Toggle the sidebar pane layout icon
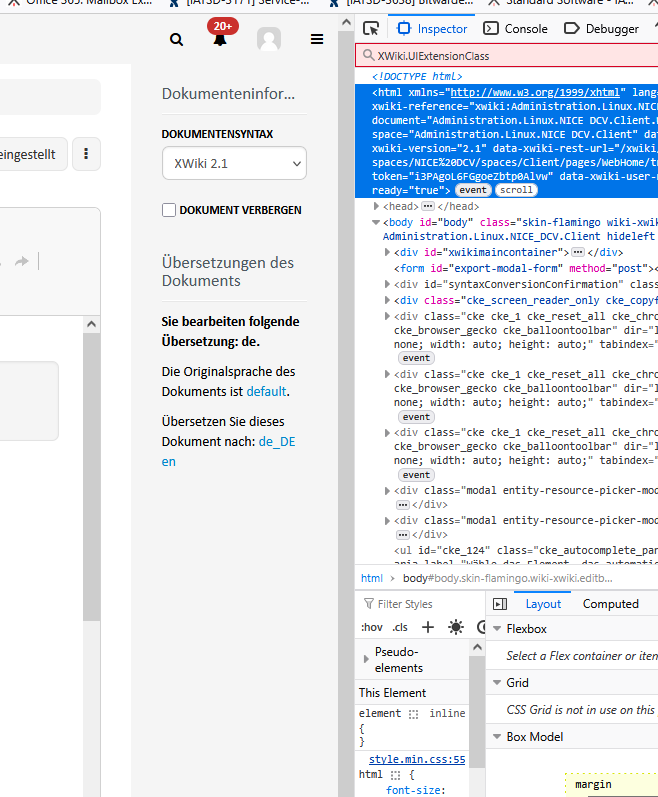 tap(500, 604)
